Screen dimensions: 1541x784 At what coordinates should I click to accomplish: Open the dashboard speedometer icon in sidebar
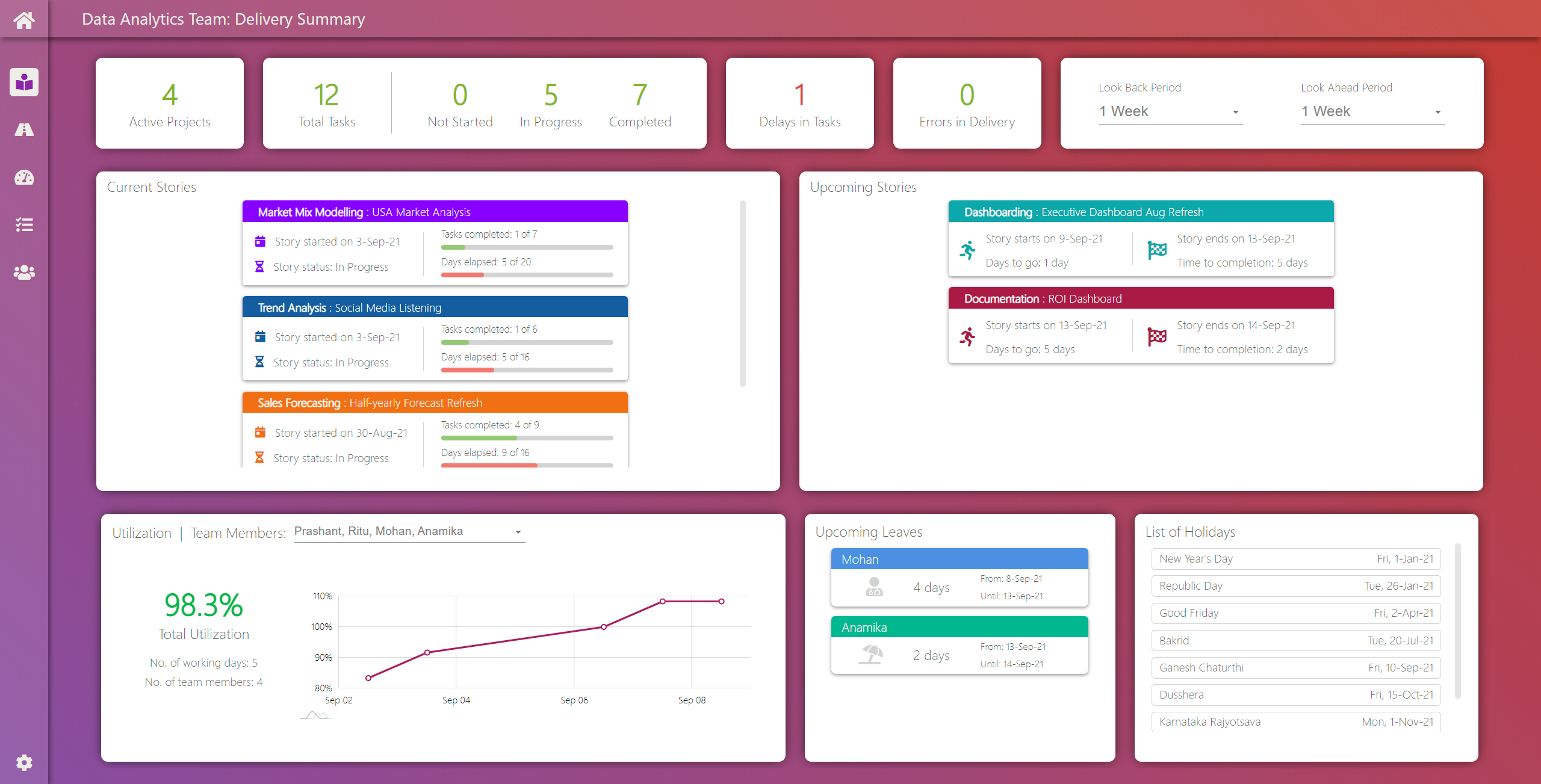coord(23,177)
